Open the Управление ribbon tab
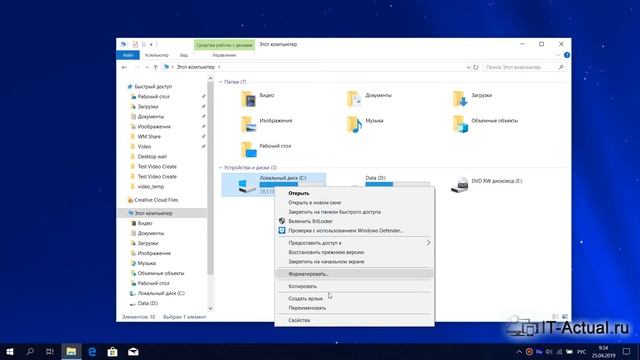Screen dimensions: 640x360 (x=224, y=55)
